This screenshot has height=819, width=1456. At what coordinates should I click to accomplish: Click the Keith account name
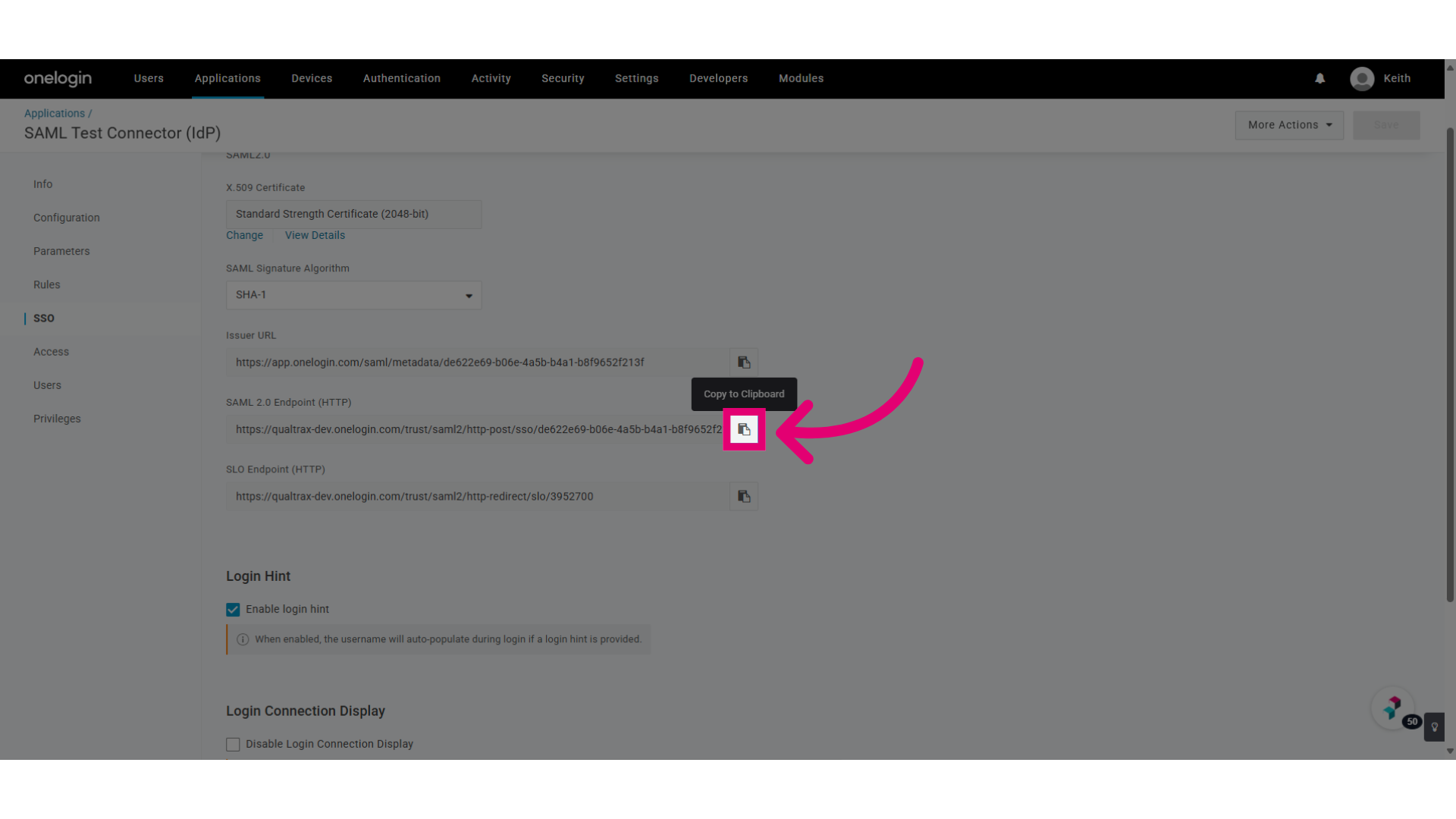[1397, 79]
